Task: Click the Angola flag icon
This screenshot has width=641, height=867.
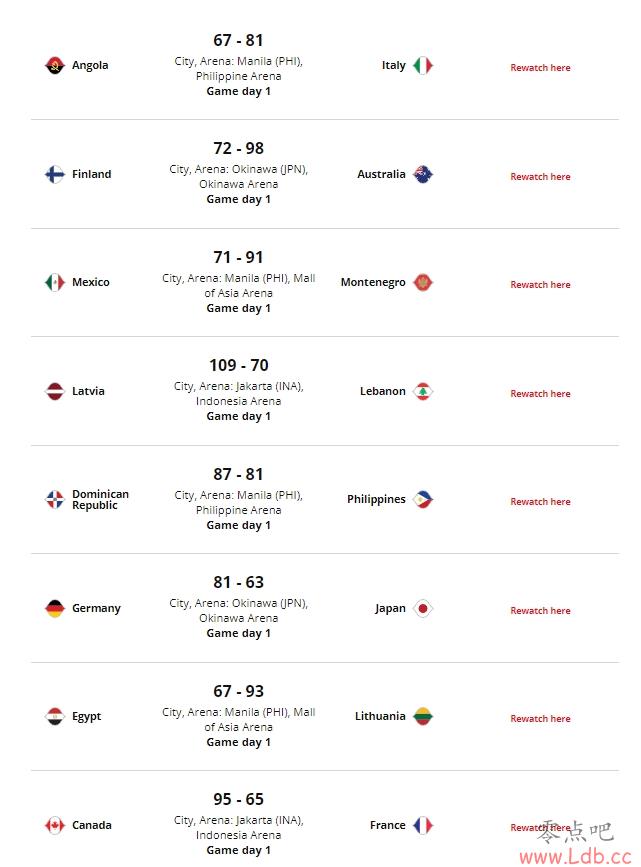Action: pos(55,65)
